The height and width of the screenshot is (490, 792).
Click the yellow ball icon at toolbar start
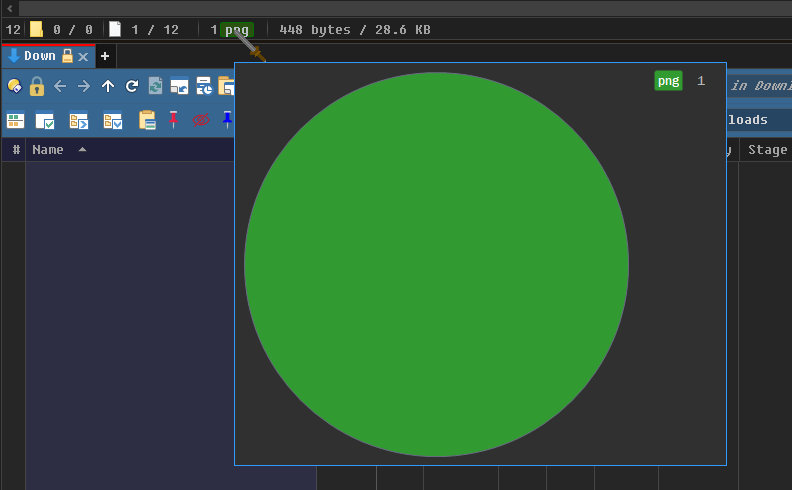15,86
